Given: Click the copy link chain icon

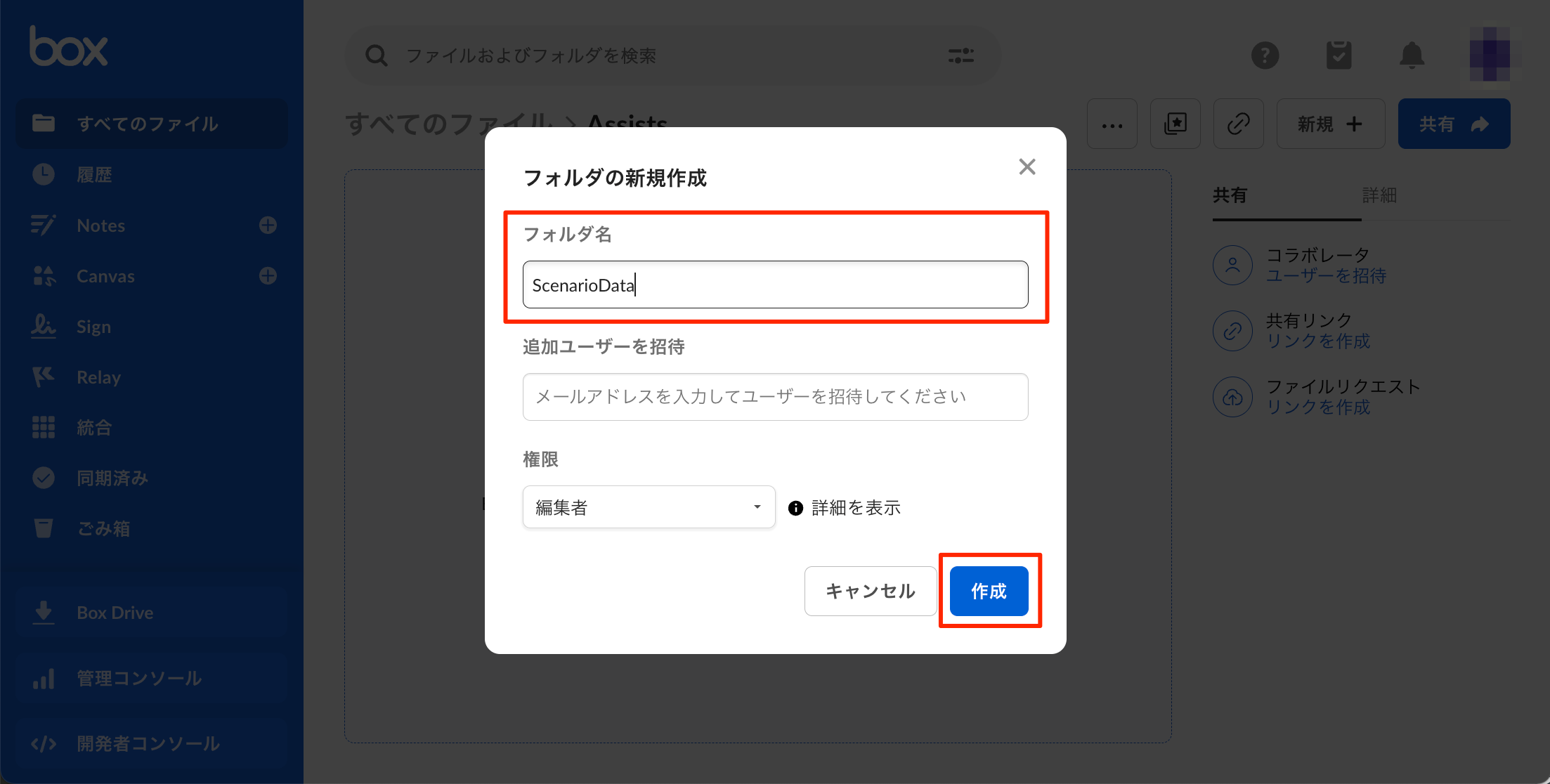Looking at the screenshot, I should [1238, 124].
